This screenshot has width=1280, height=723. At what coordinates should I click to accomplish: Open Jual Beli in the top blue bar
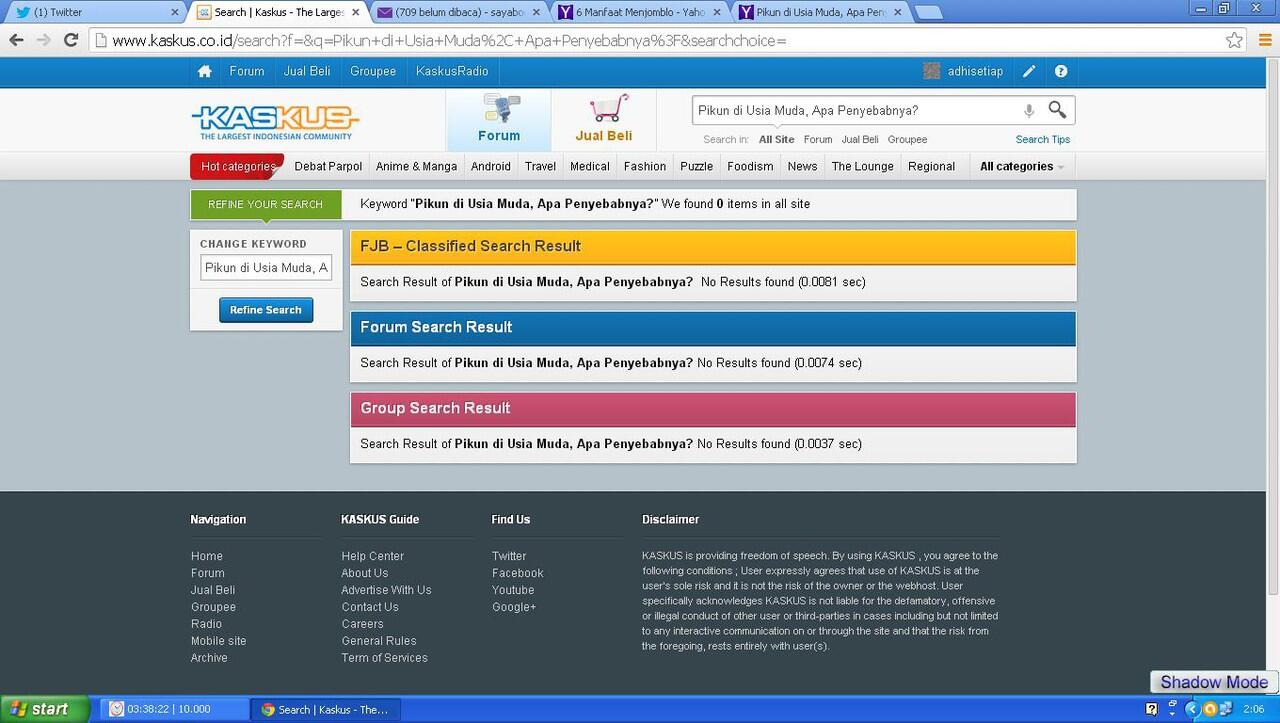[x=307, y=71]
